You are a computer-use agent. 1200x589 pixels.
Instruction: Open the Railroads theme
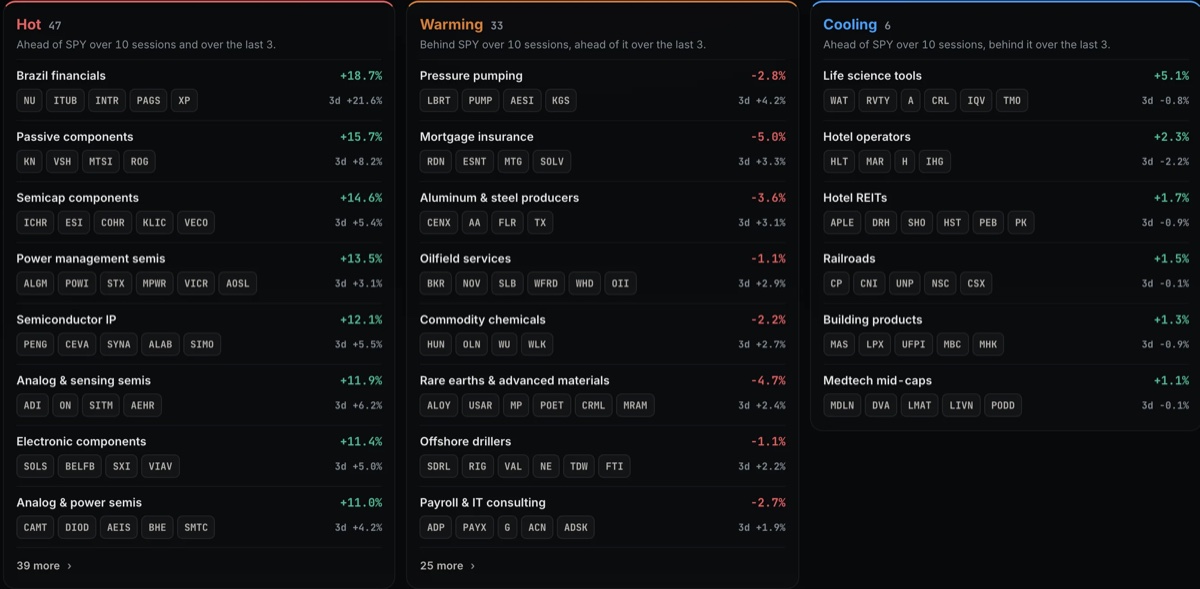(x=849, y=259)
